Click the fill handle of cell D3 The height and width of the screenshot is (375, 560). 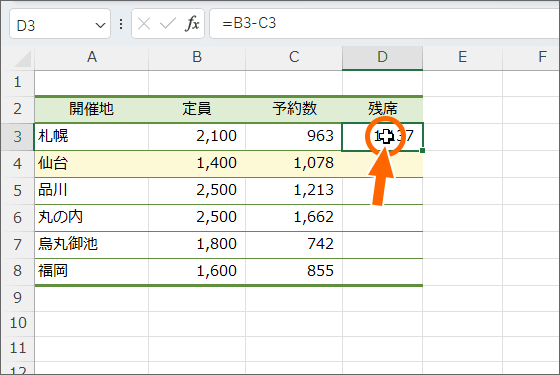click(422, 151)
